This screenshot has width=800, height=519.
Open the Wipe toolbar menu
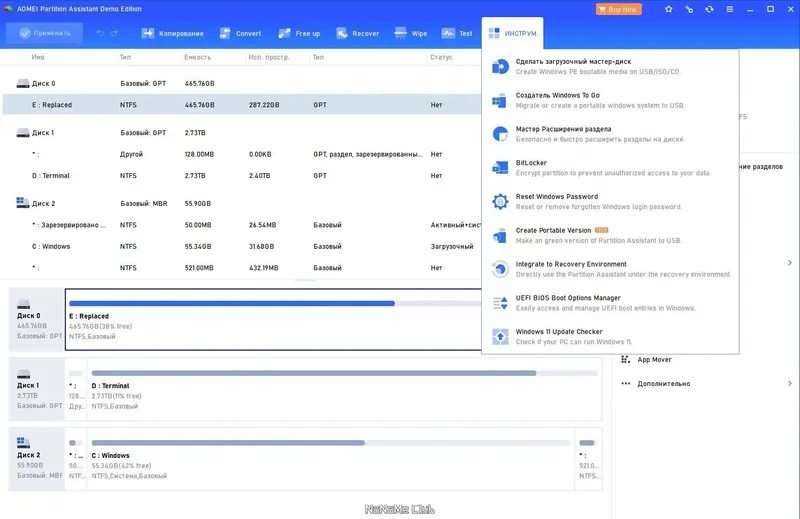click(411, 33)
